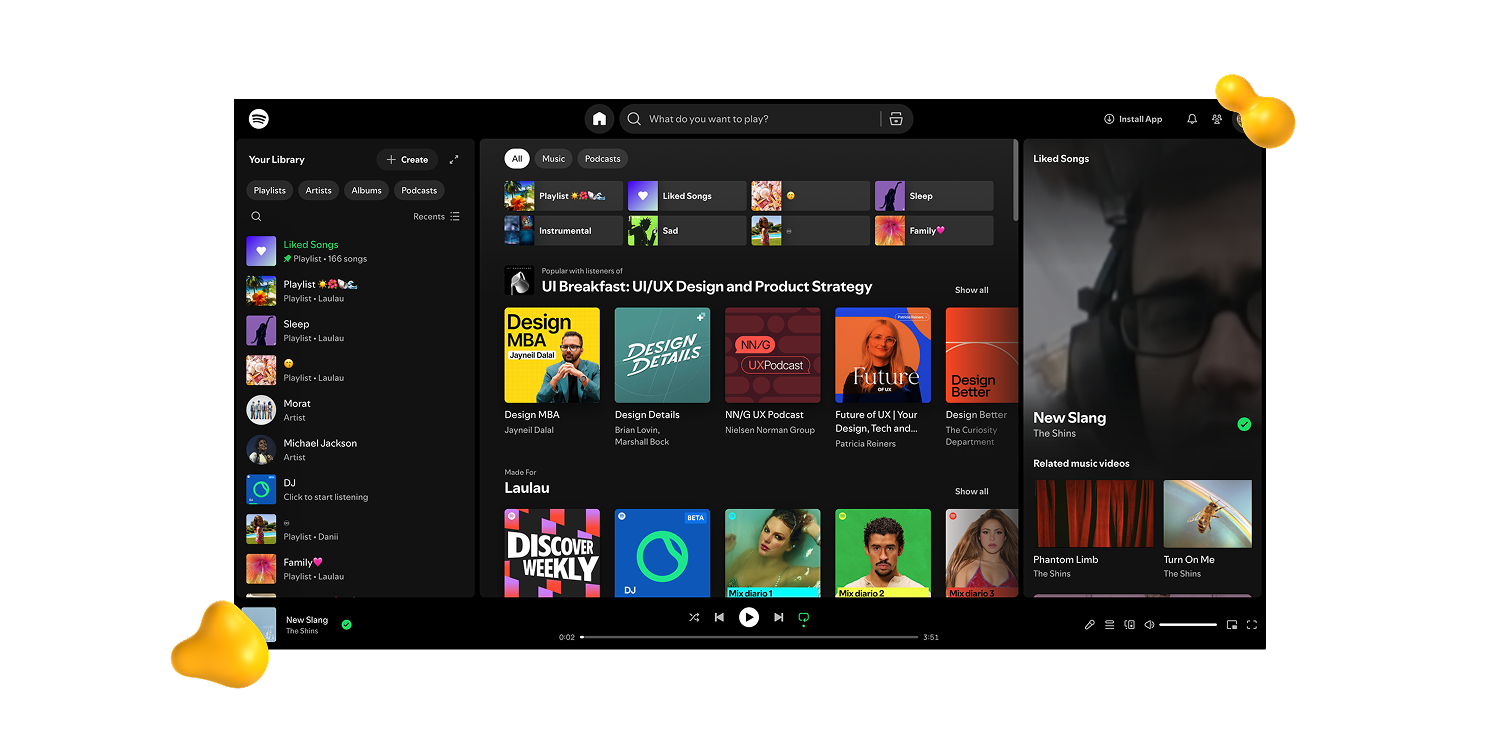Click main content scrollbar
Screen dimensions: 1500x750
[1016, 180]
